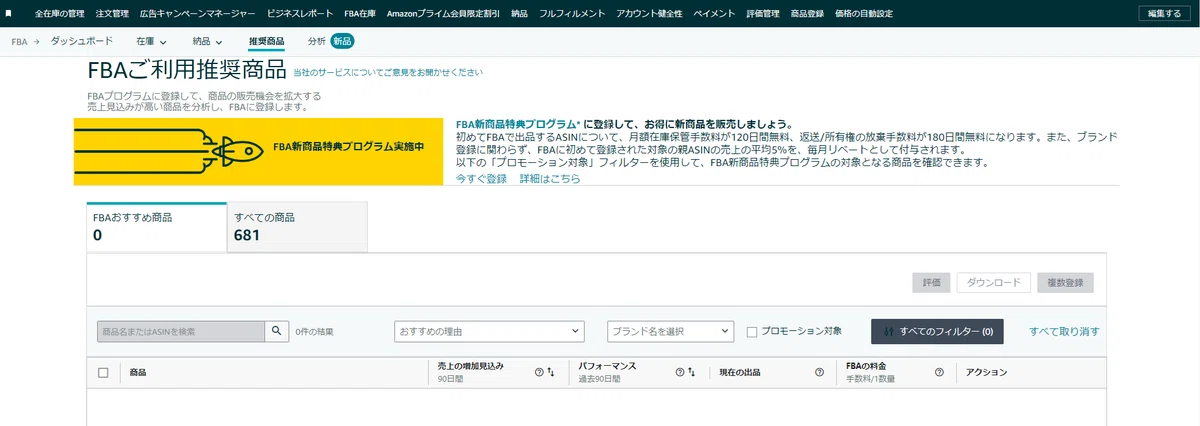Open フルフィルメント menu
1200x426 pixels.
point(572,14)
